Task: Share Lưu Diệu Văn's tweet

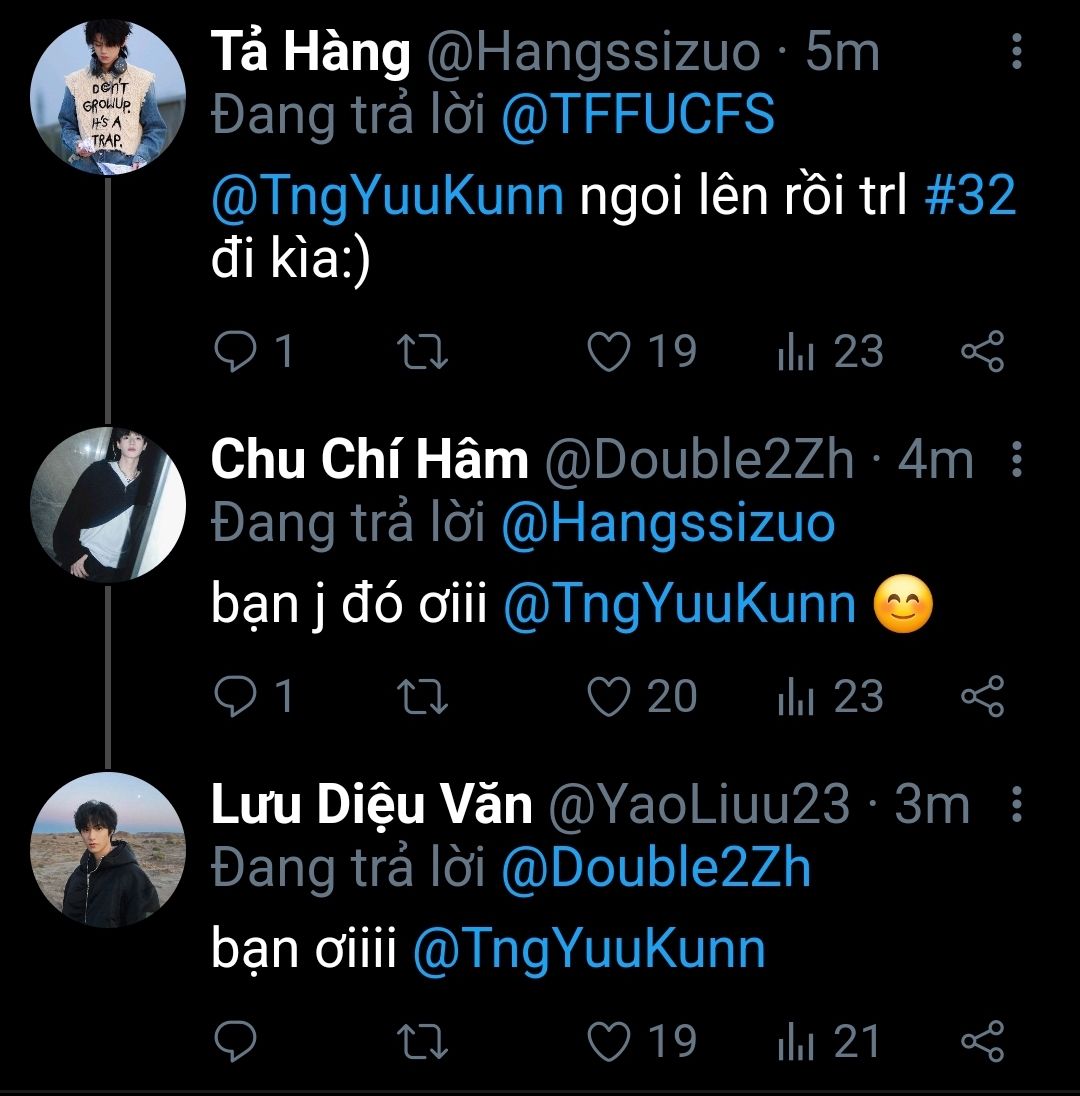Action: click(982, 1042)
